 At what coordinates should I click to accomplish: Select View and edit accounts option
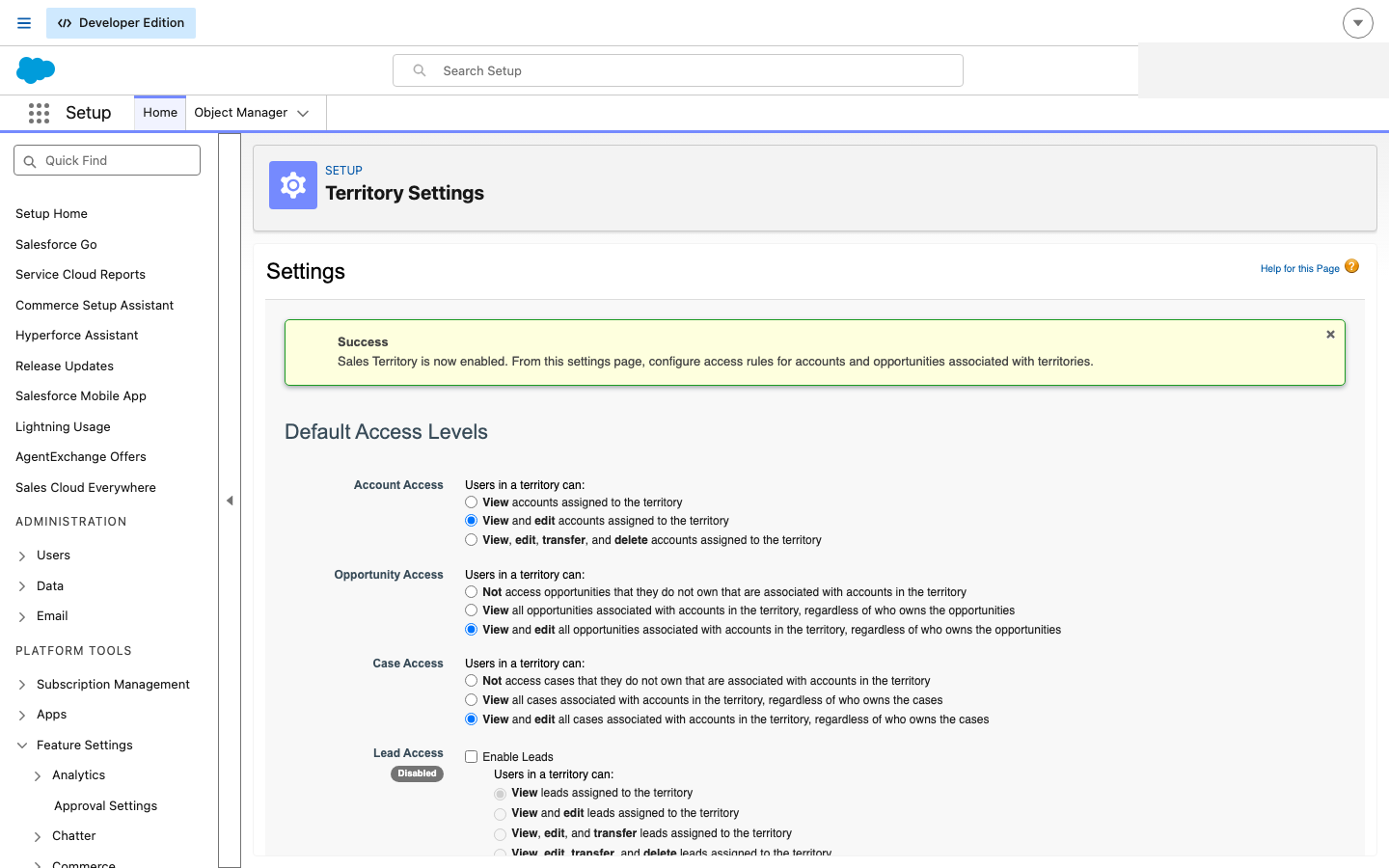(x=471, y=521)
